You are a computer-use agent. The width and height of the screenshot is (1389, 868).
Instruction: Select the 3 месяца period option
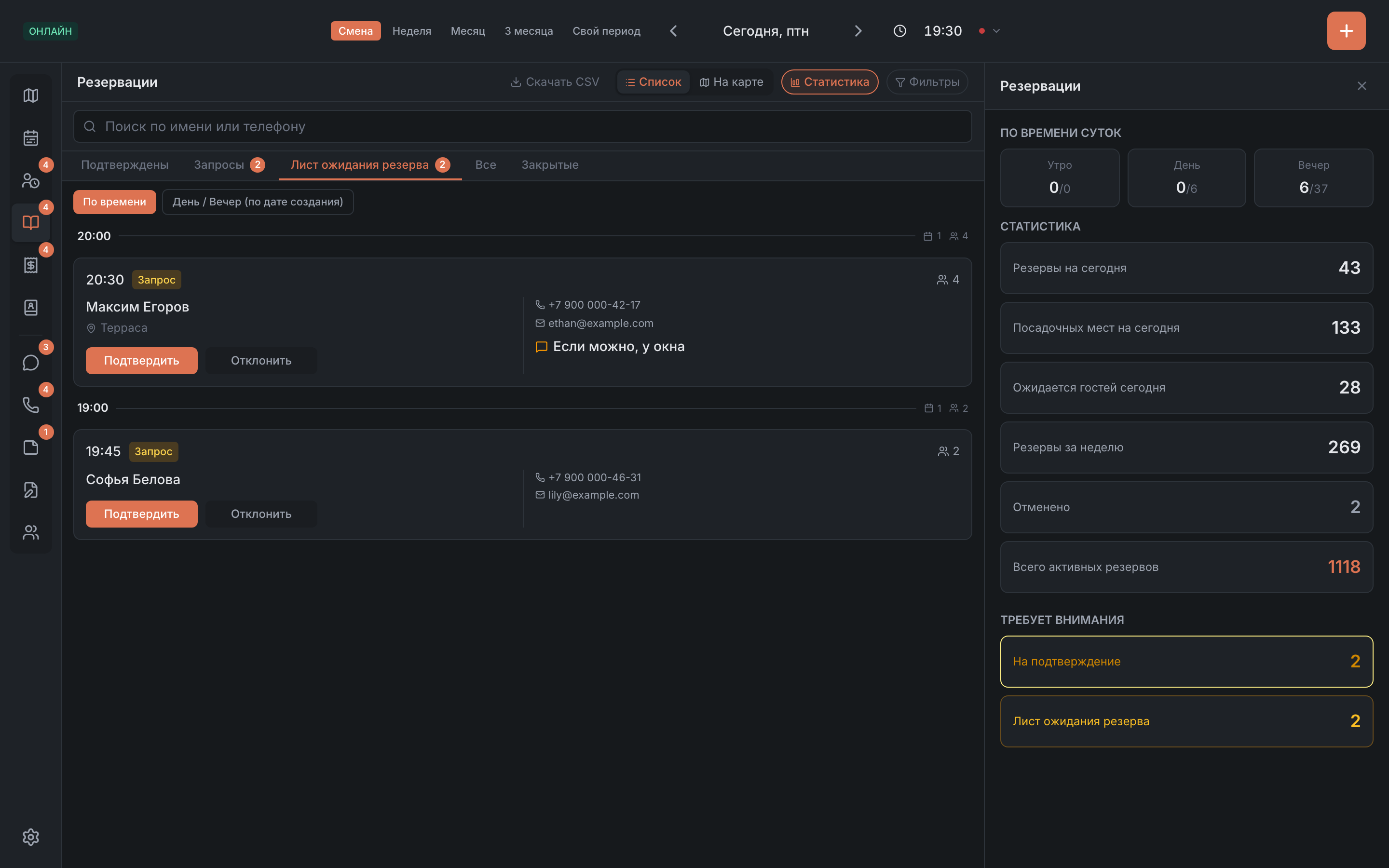[529, 31]
